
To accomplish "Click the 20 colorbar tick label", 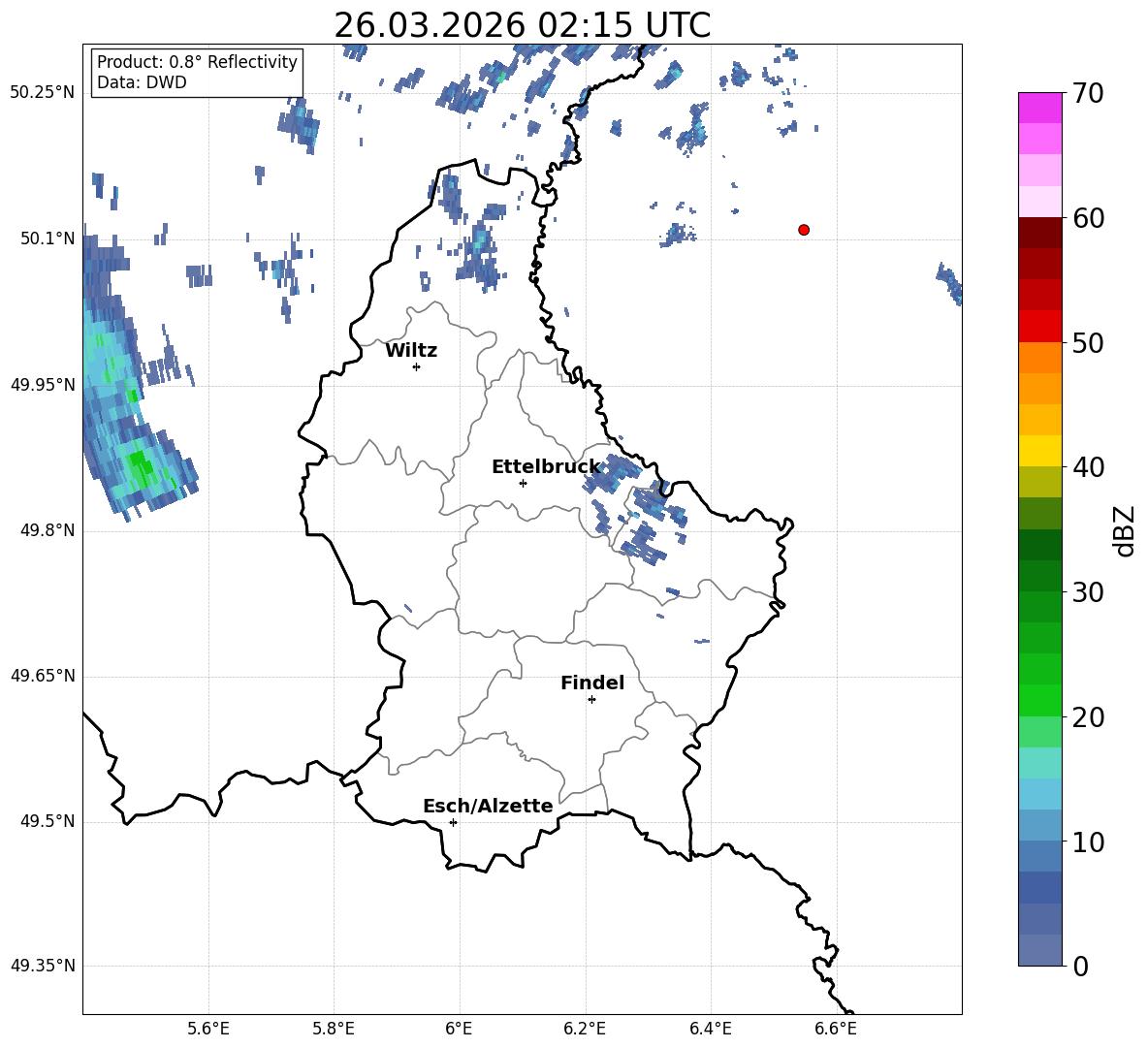I will point(1088,717).
